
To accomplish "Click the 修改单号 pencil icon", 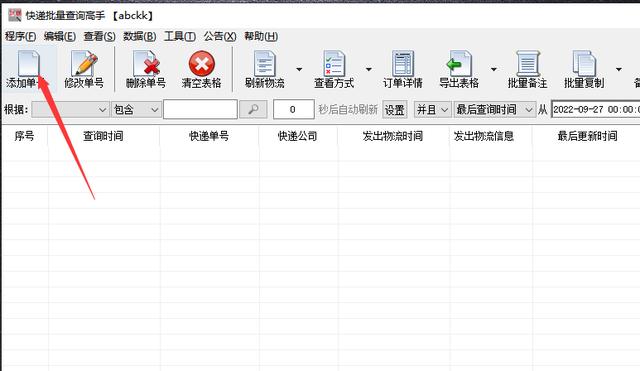I will pos(84,63).
